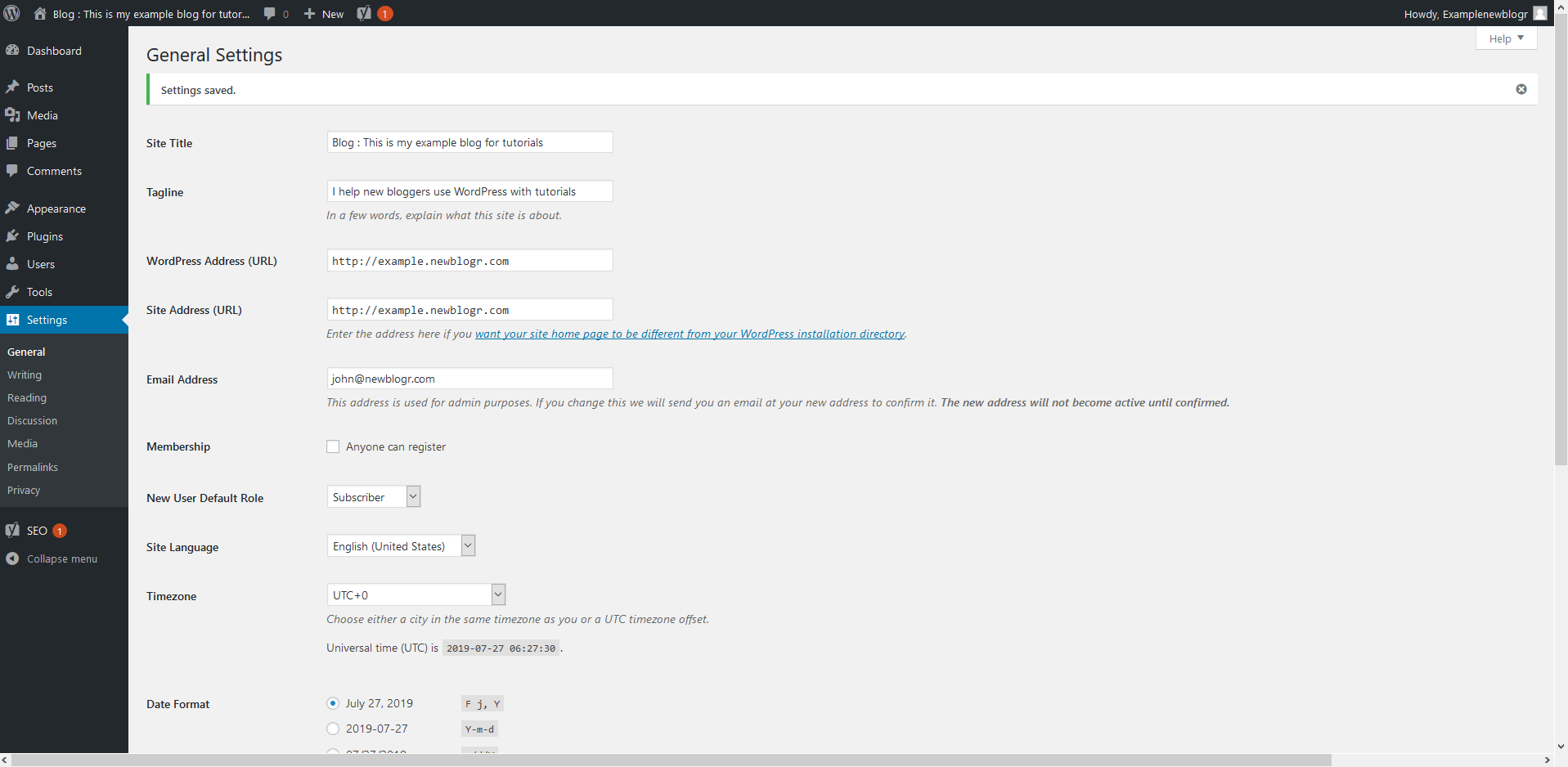Screen dimensions: 1568x767
Task: Select the July 27, 2019 date format
Action: point(333,703)
